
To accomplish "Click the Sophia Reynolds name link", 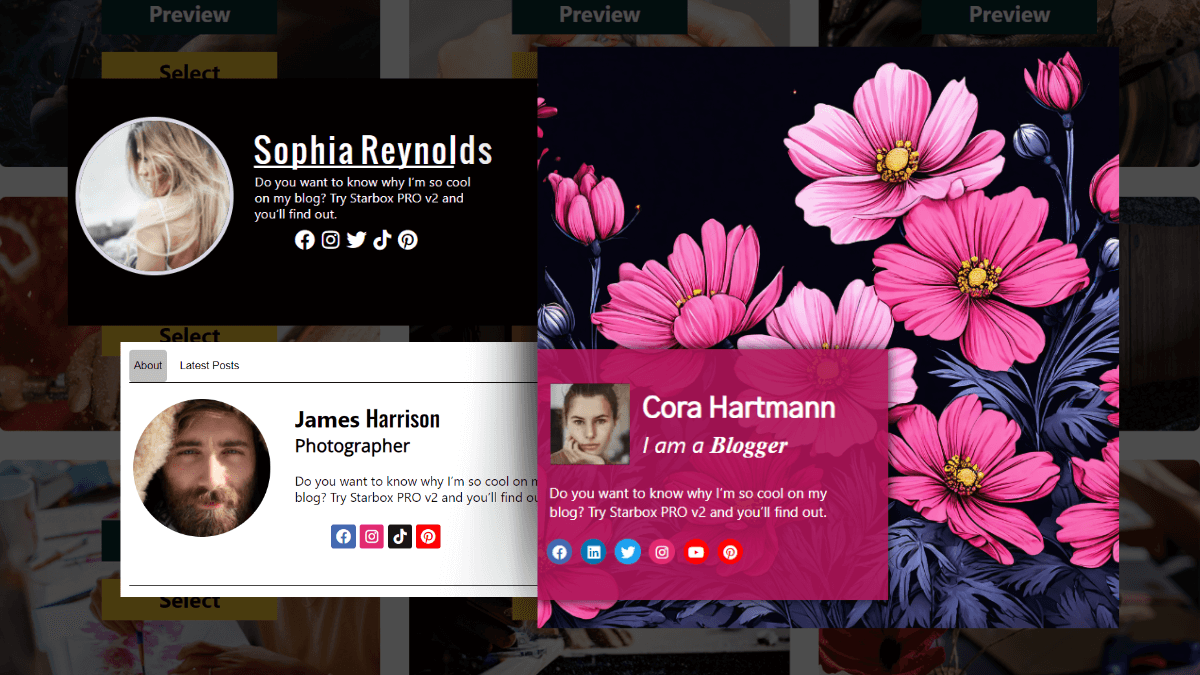I will (372, 150).
